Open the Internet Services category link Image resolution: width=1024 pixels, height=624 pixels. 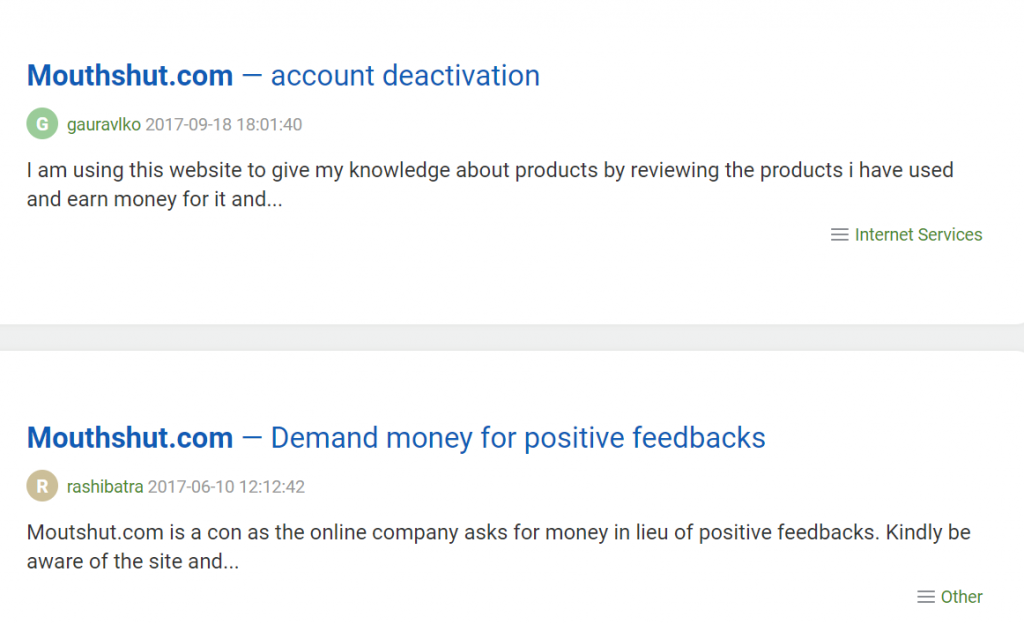pos(918,234)
